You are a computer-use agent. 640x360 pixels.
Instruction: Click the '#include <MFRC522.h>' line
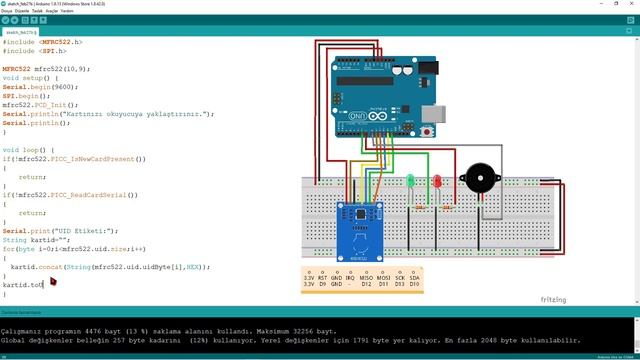42,42
